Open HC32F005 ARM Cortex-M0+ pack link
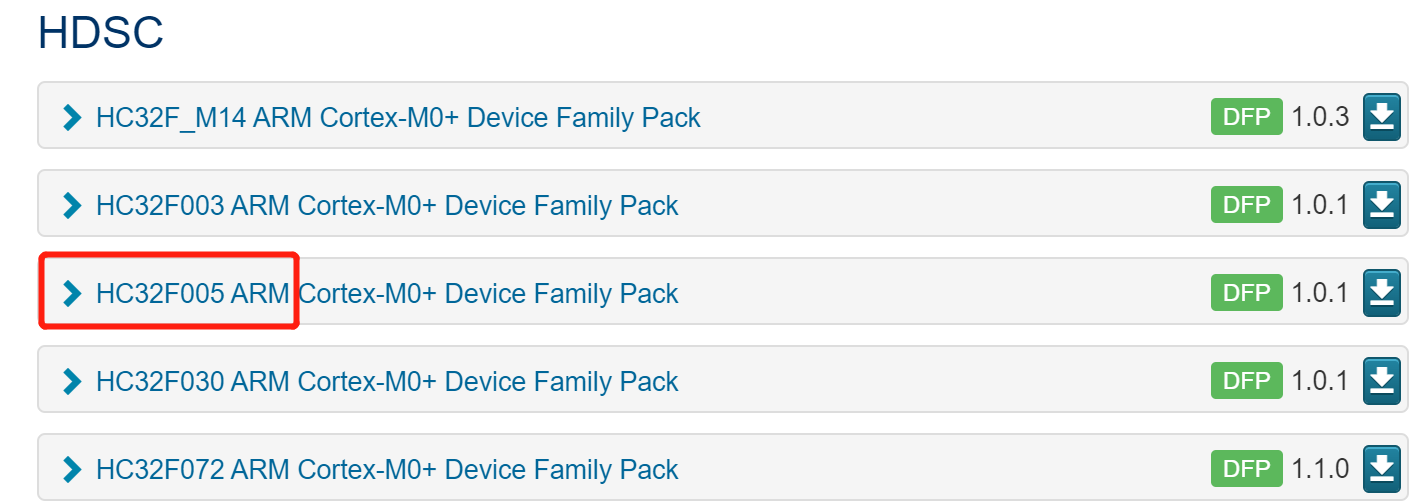Screen dimensions: 1422x504 [387, 293]
